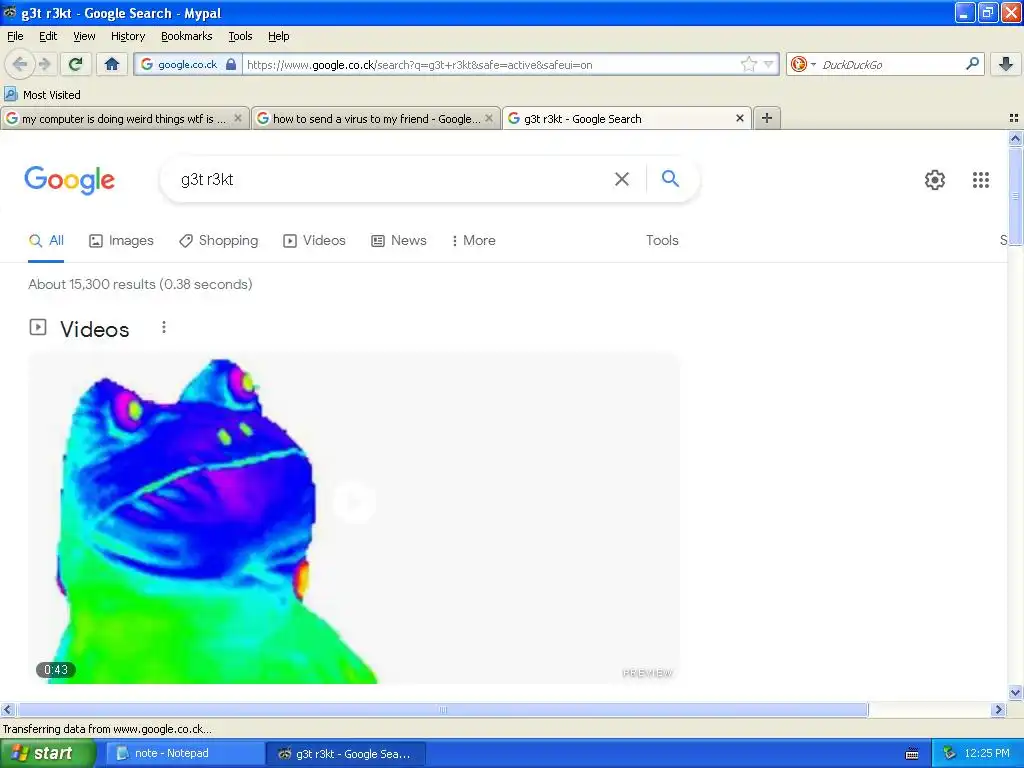1024x768 pixels.
Task: Open the list all tabs button
Action: [x=1014, y=118]
